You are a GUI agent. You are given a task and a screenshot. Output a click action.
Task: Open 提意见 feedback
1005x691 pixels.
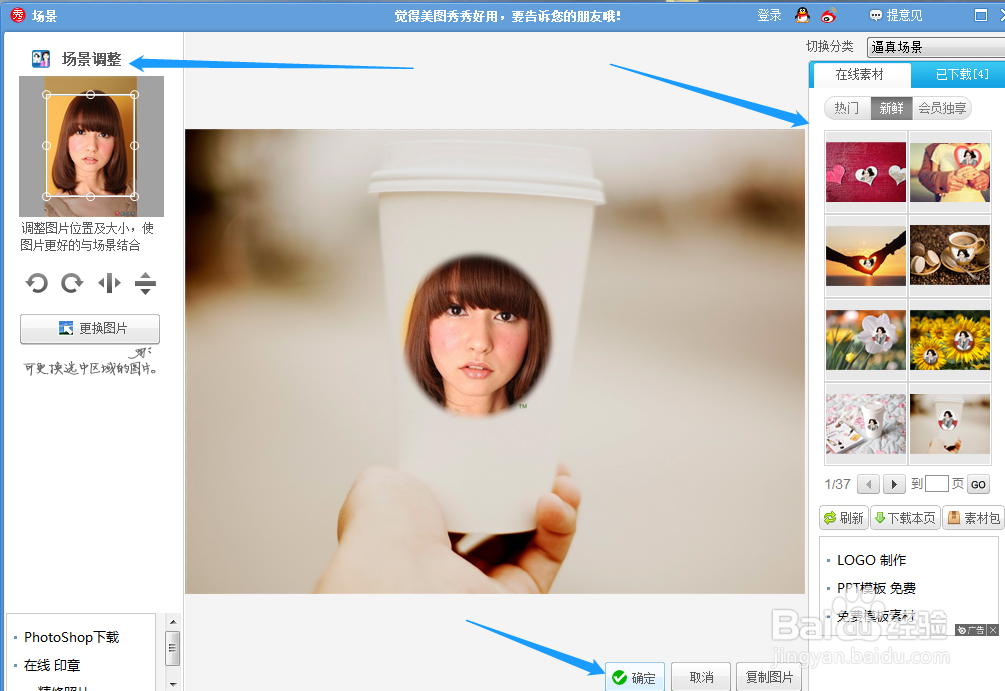(x=895, y=15)
